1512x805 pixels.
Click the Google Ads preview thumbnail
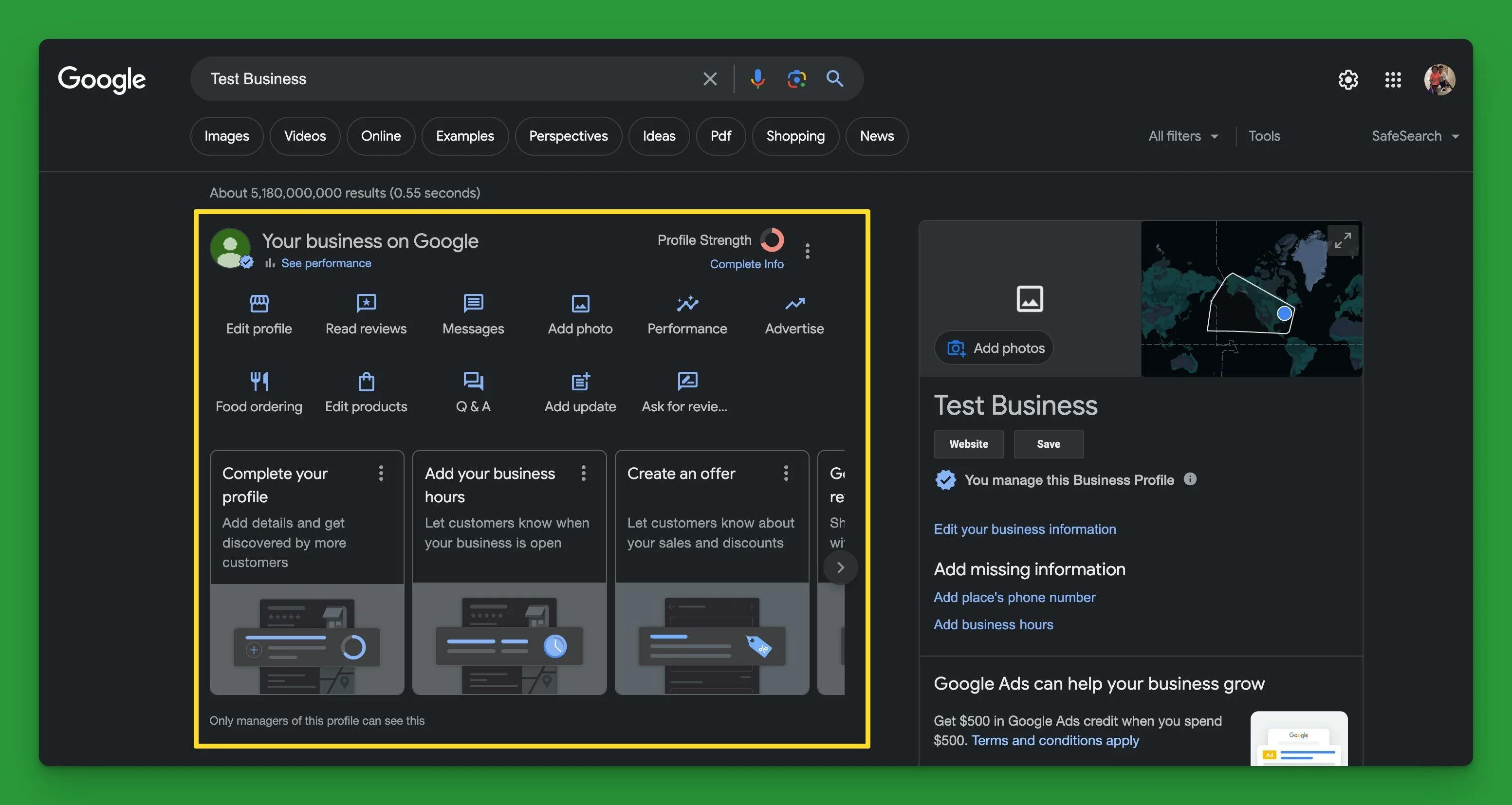click(1299, 738)
